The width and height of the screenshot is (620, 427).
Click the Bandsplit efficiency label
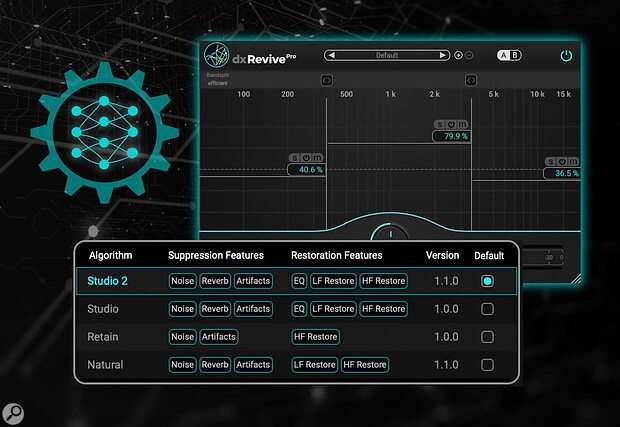(x=217, y=79)
